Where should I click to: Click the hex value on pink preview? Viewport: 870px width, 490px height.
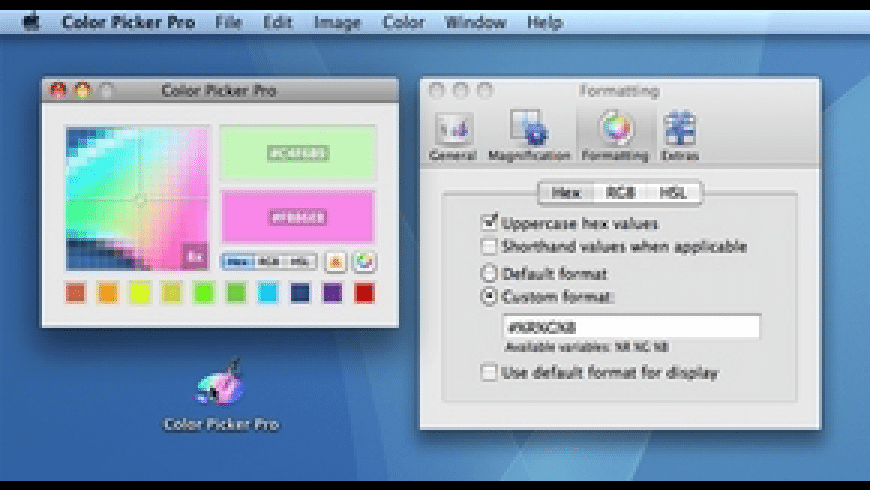pos(299,217)
